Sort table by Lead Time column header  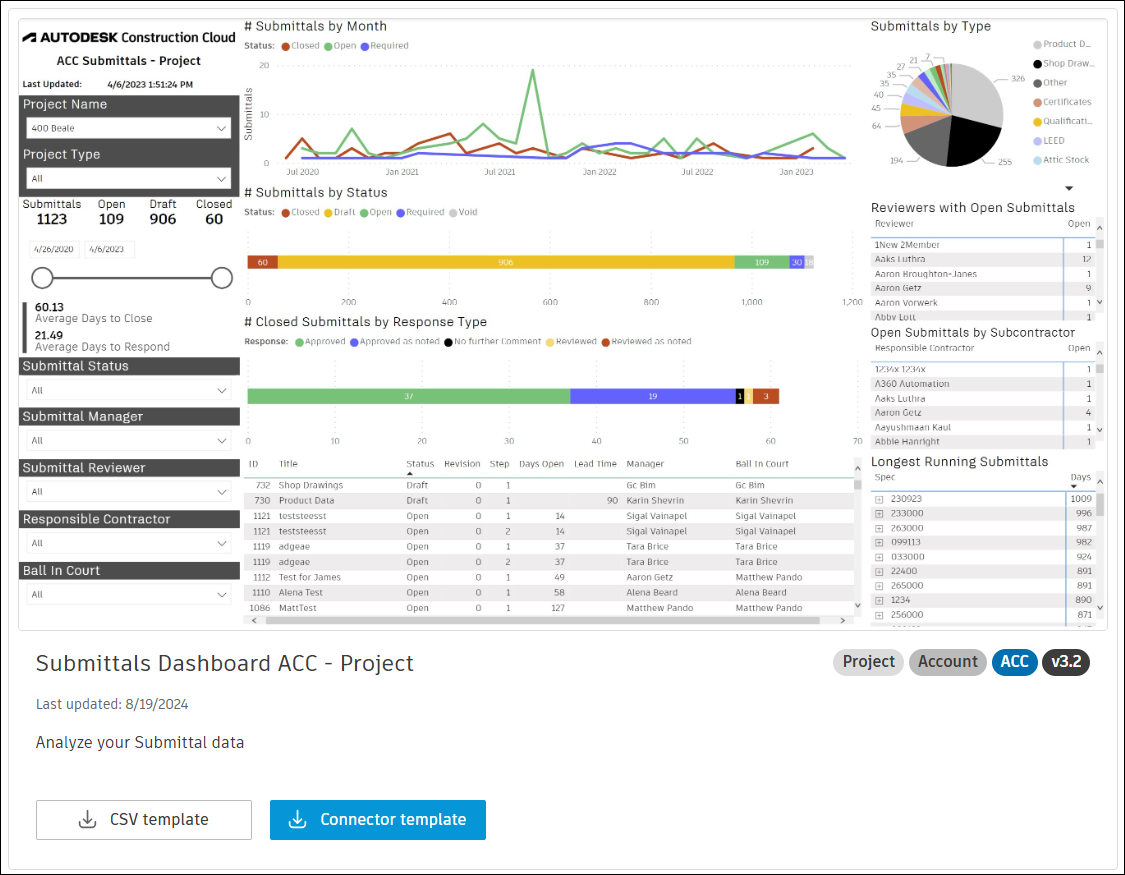595,464
